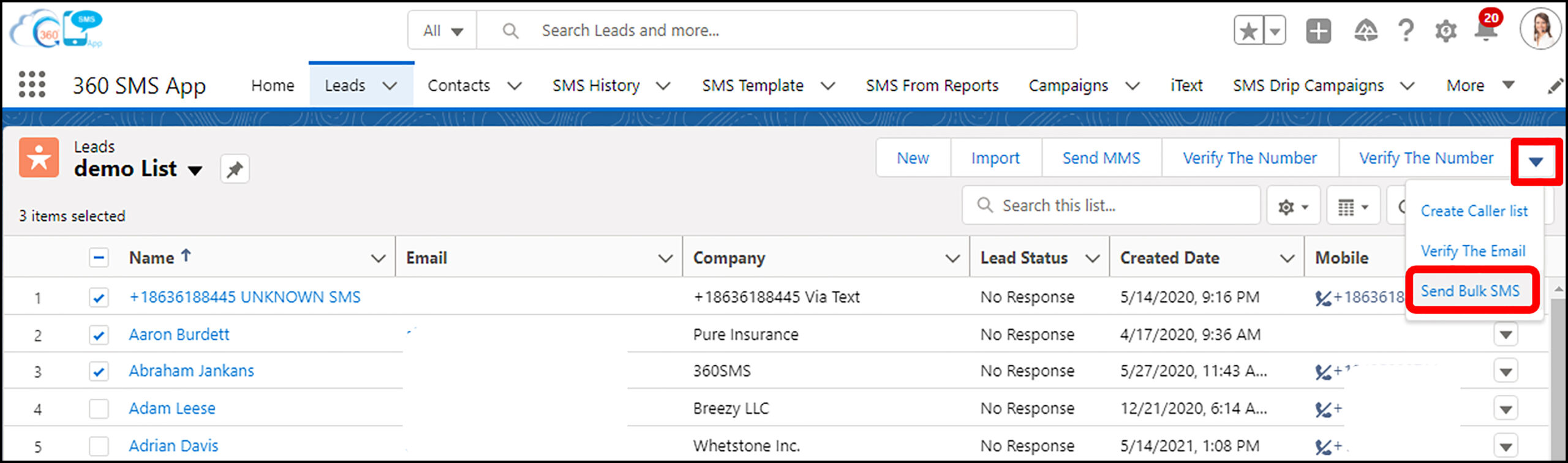Open the notifications bell showing 20
The width and height of the screenshot is (1568, 463).
[x=1487, y=28]
